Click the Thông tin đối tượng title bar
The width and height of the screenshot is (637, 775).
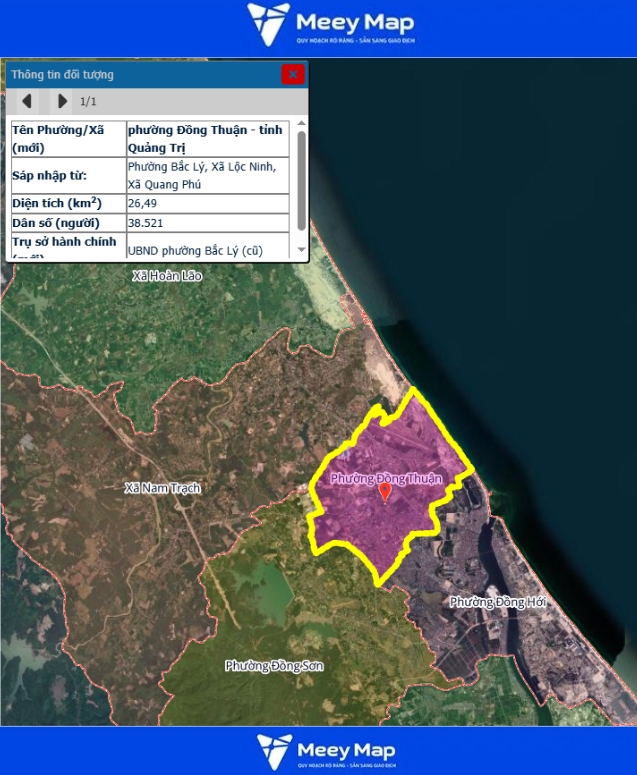coord(140,74)
